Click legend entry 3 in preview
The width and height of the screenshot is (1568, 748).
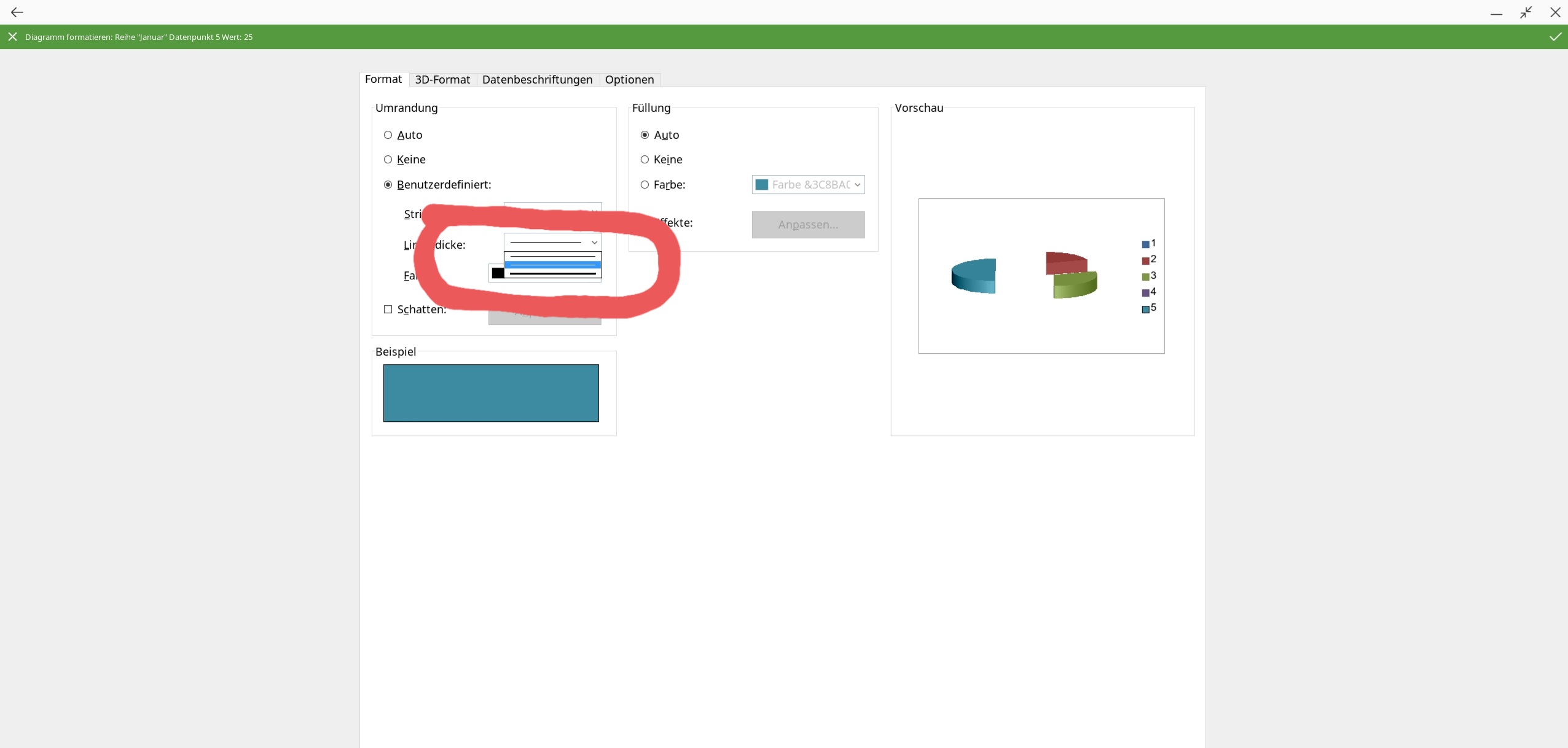click(x=1149, y=276)
